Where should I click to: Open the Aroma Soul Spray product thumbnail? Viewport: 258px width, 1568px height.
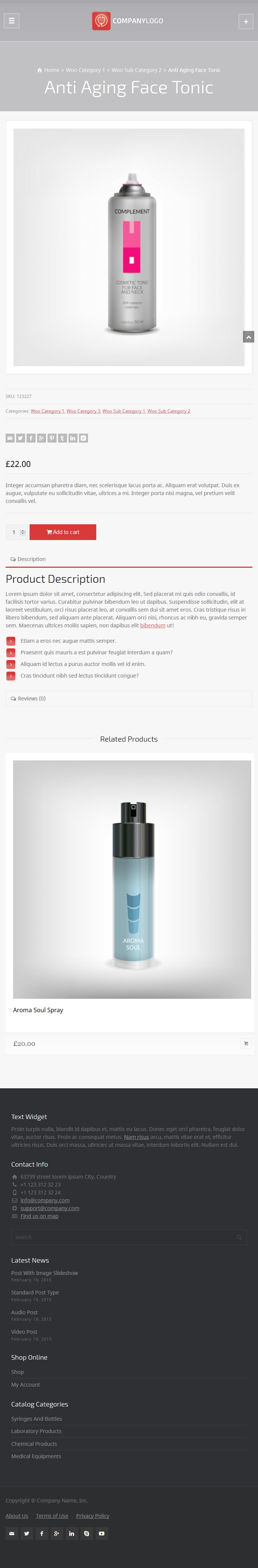click(x=132, y=880)
